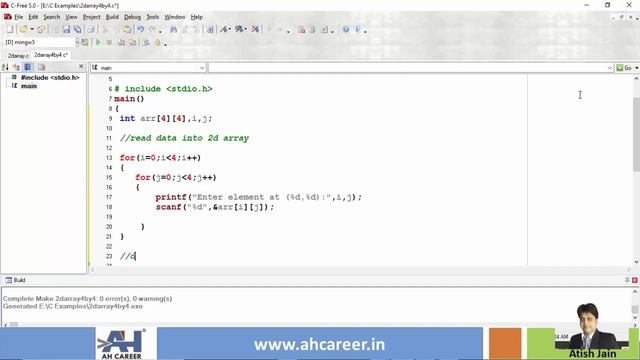Click the page icon in symbol panel toolbar
640x360 pixels.
[x=41, y=67]
